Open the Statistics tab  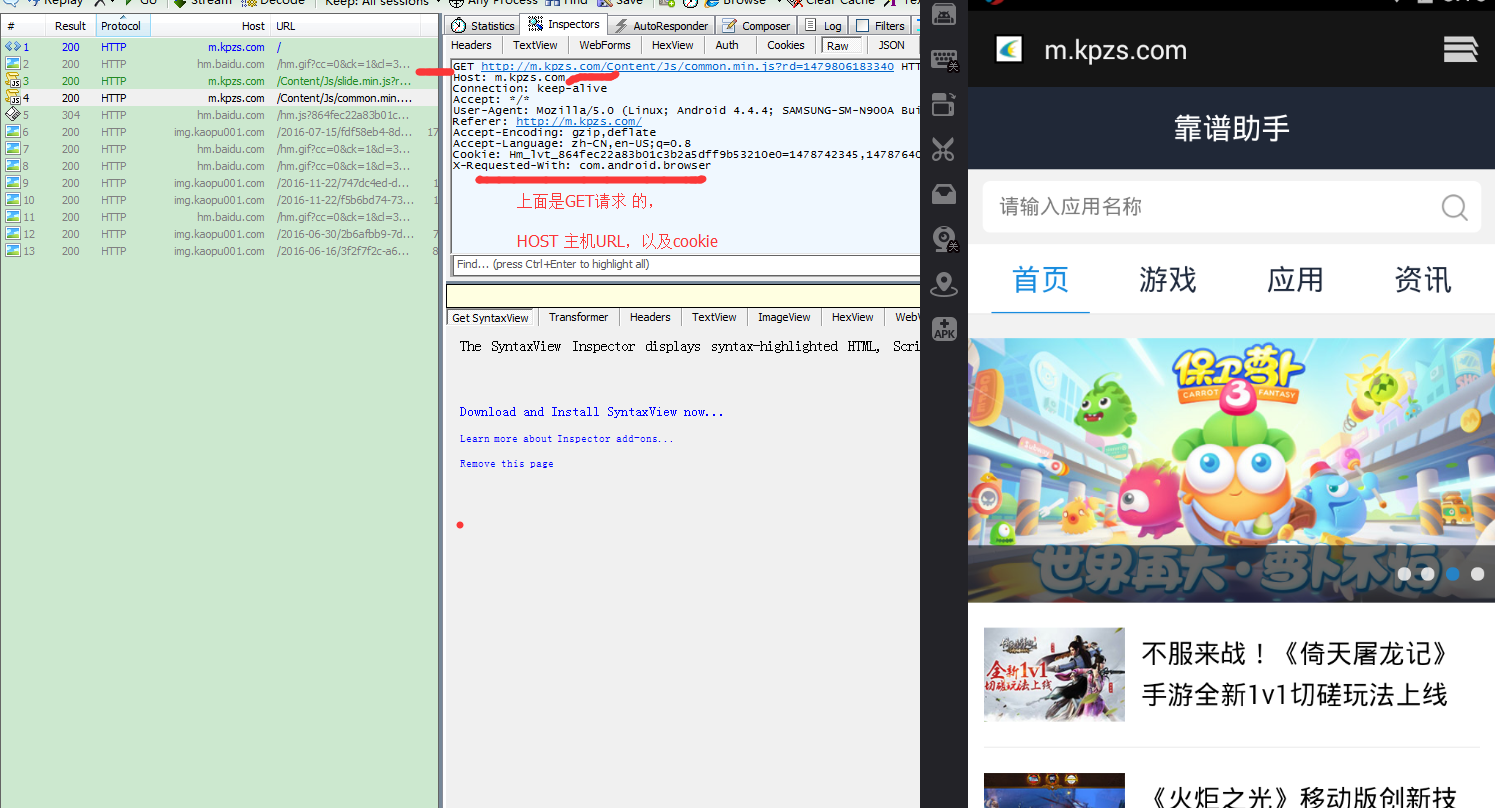483,25
